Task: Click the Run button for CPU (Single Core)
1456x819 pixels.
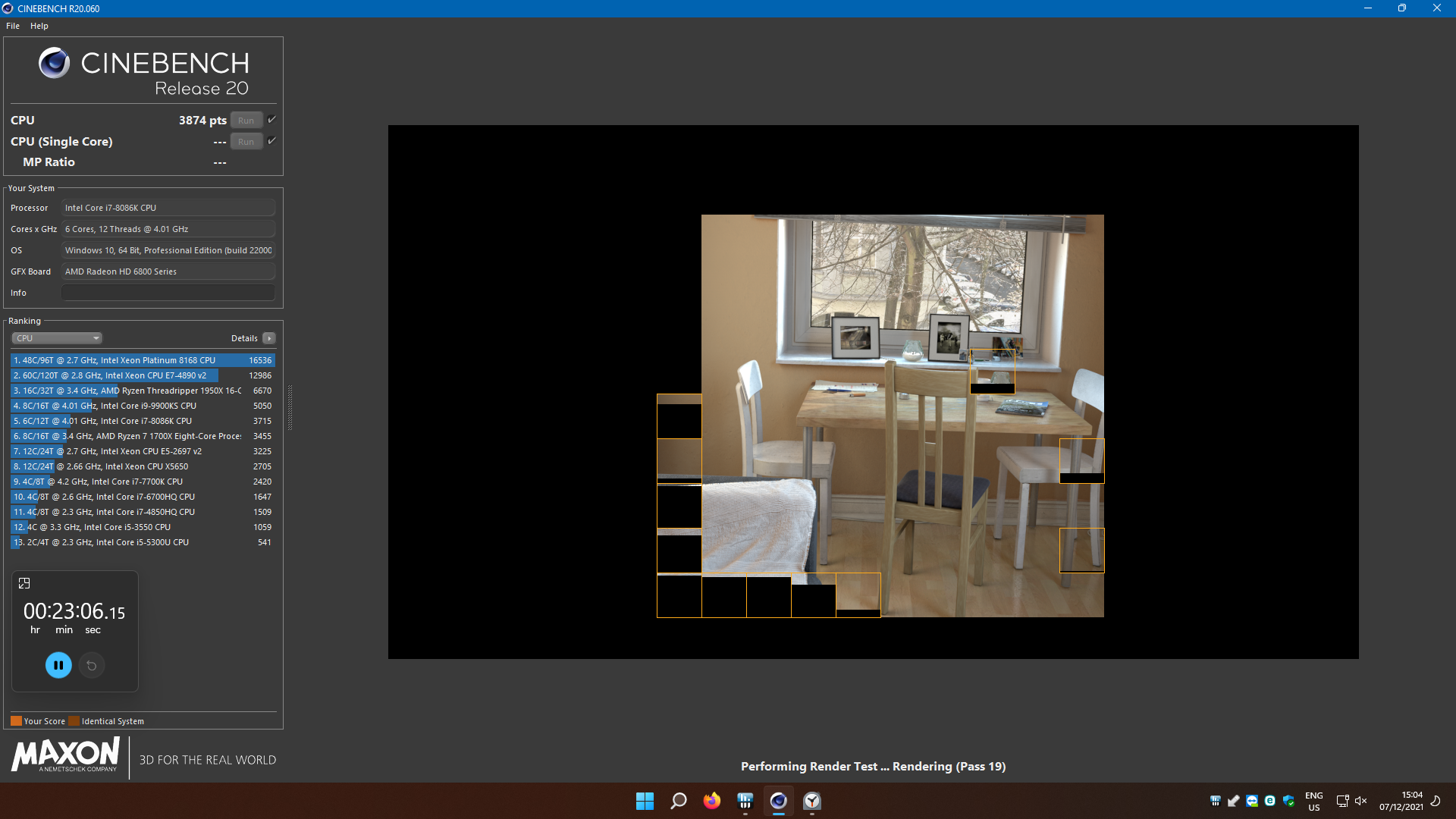Action: (246, 142)
